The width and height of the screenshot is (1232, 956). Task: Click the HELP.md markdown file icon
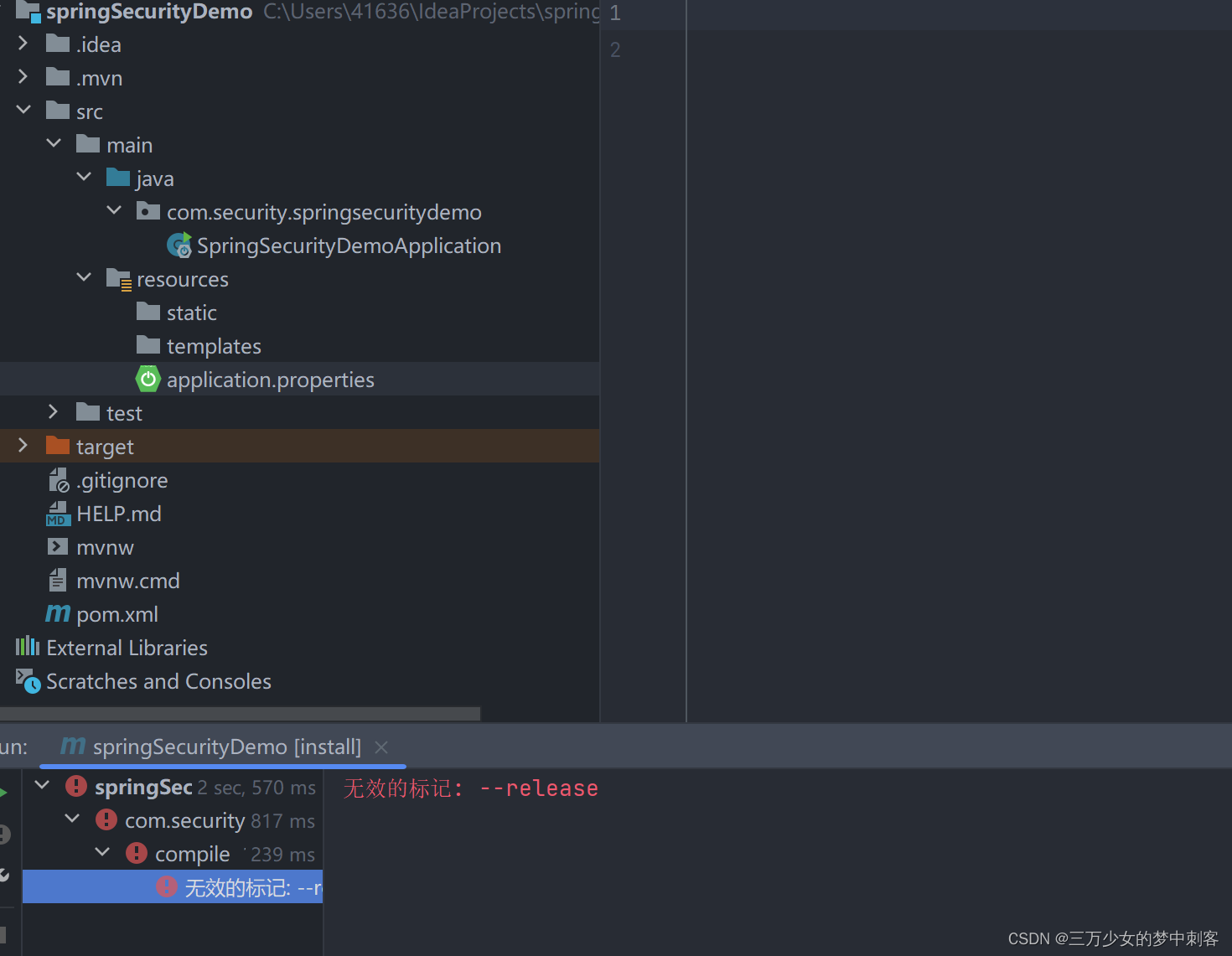pyautogui.click(x=58, y=514)
